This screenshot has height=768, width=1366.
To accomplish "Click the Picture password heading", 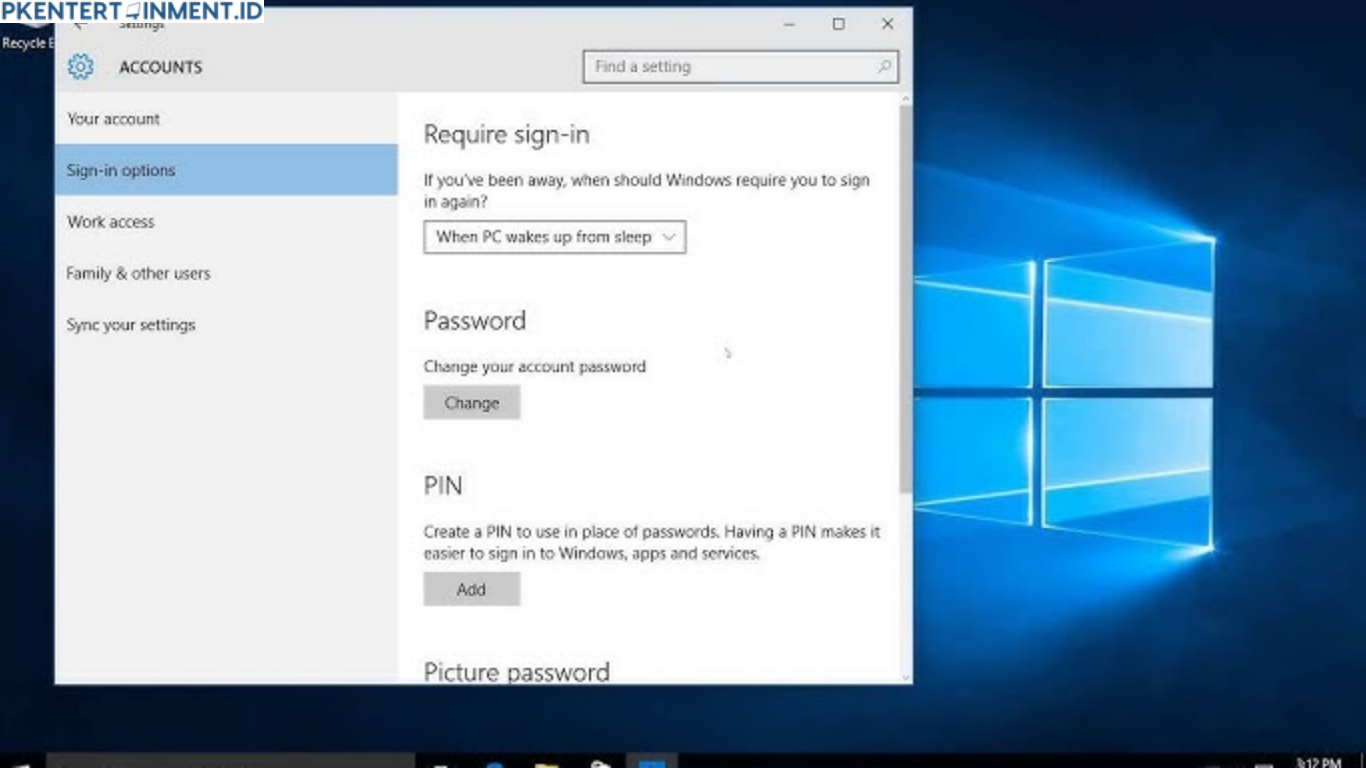I will (x=517, y=672).
